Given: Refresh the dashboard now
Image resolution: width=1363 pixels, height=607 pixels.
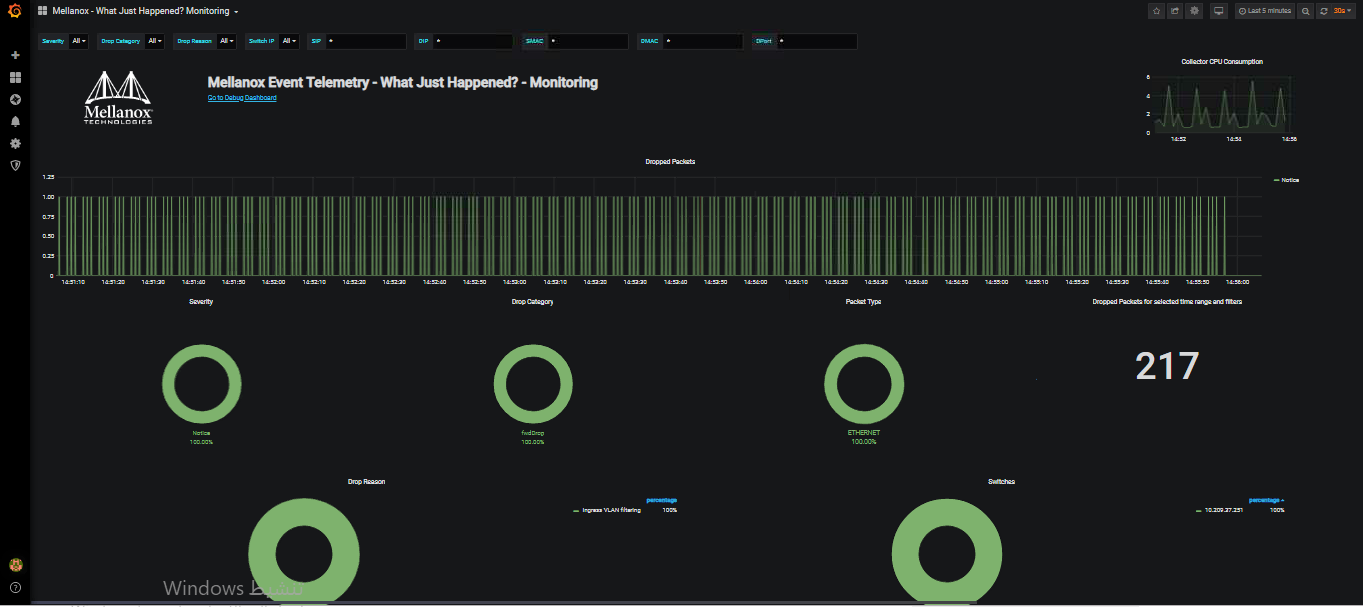Looking at the screenshot, I should [1324, 11].
